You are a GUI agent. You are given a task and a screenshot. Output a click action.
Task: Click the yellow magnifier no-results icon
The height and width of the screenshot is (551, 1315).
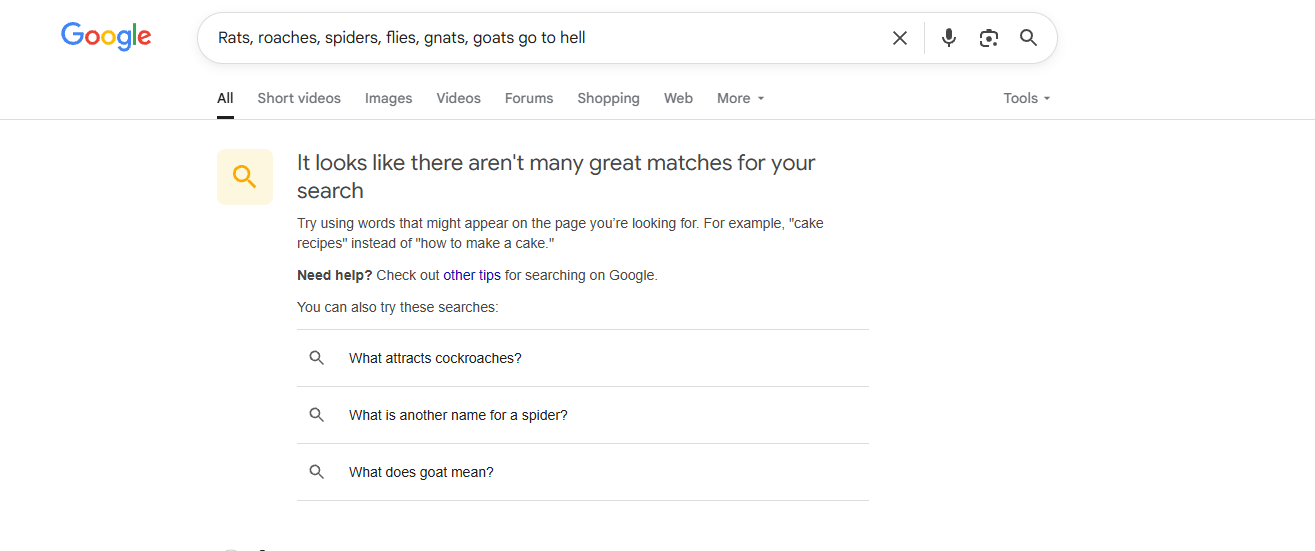(245, 177)
